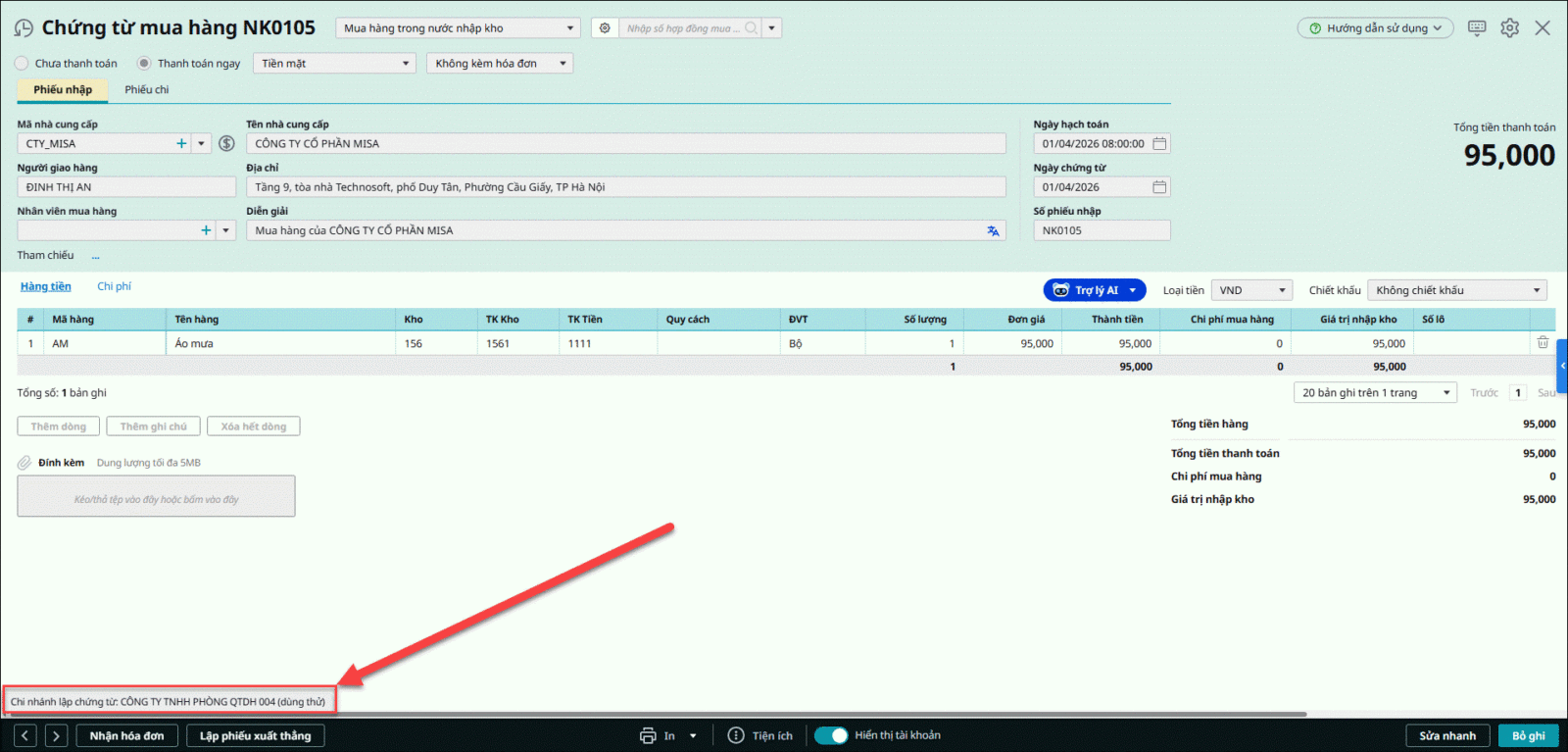Add new supplier with plus icon

pyautogui.click(x=181, y=144)
